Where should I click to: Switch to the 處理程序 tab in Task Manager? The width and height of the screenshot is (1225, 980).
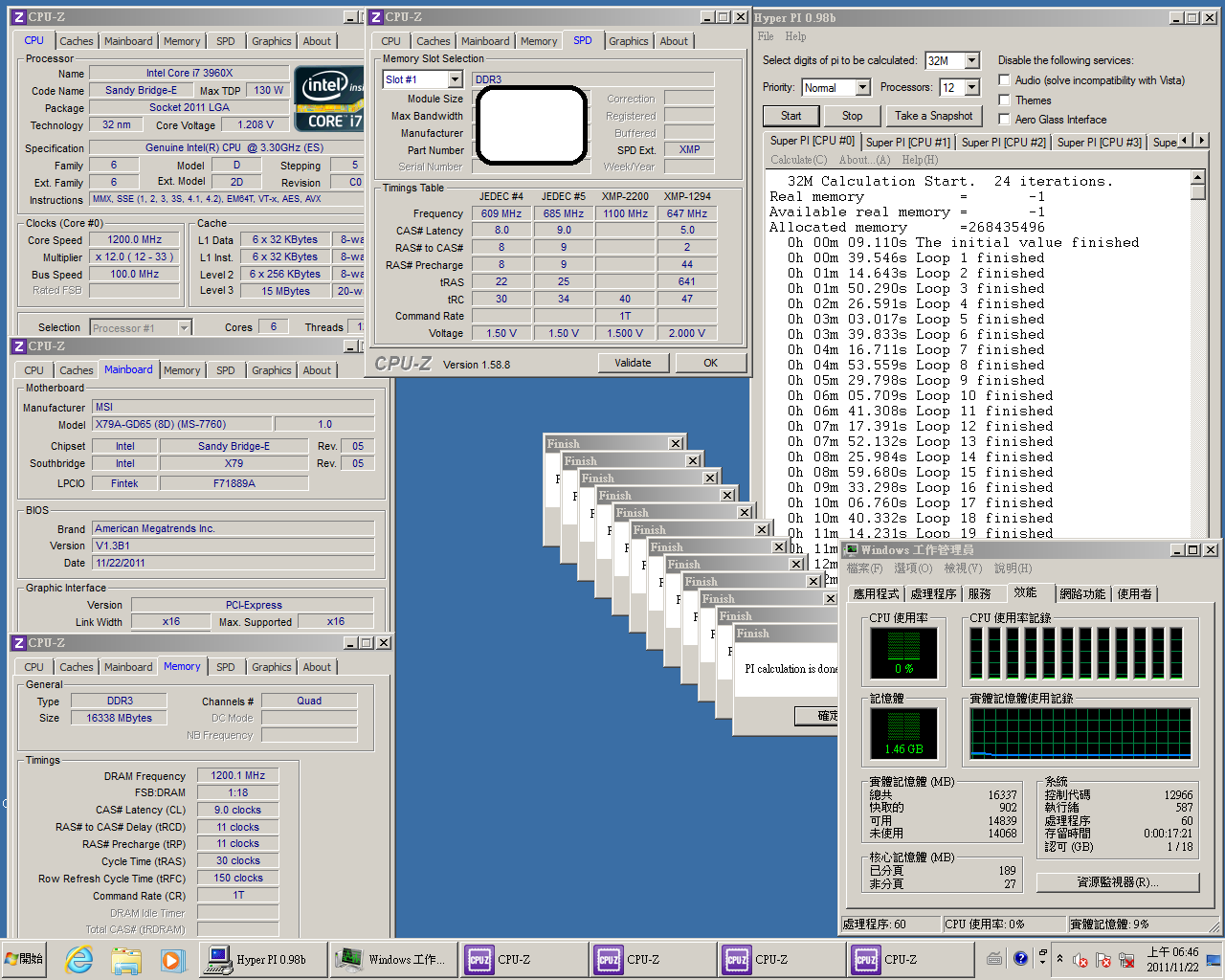pos(933,593)
